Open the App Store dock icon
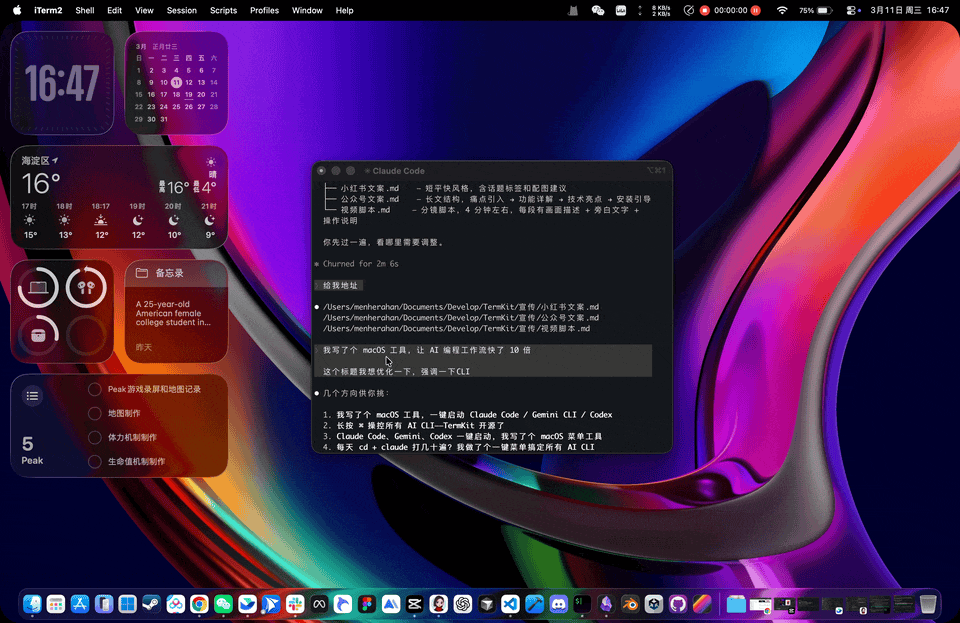 click(80, 605)
